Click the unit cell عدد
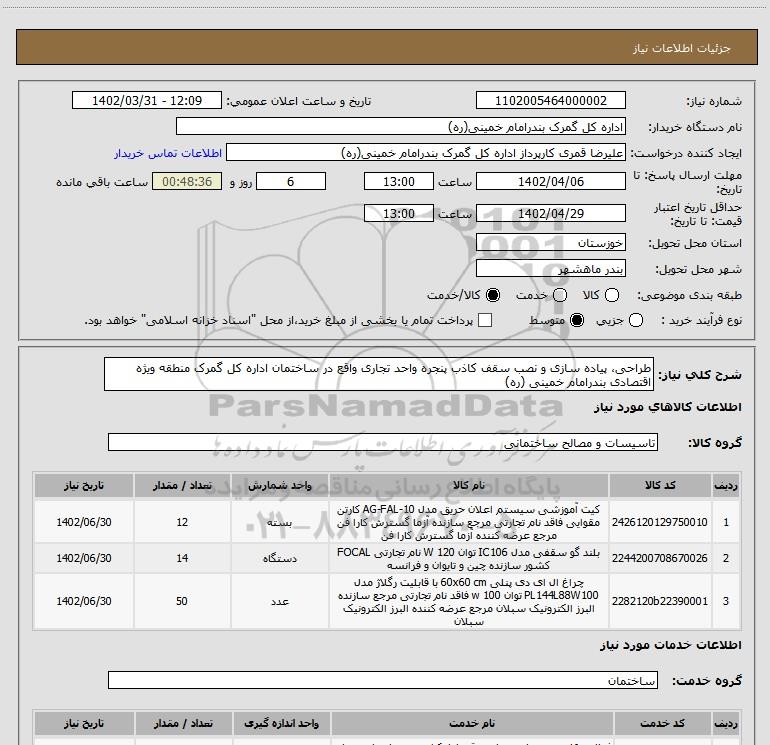 (x=279, y=601)
